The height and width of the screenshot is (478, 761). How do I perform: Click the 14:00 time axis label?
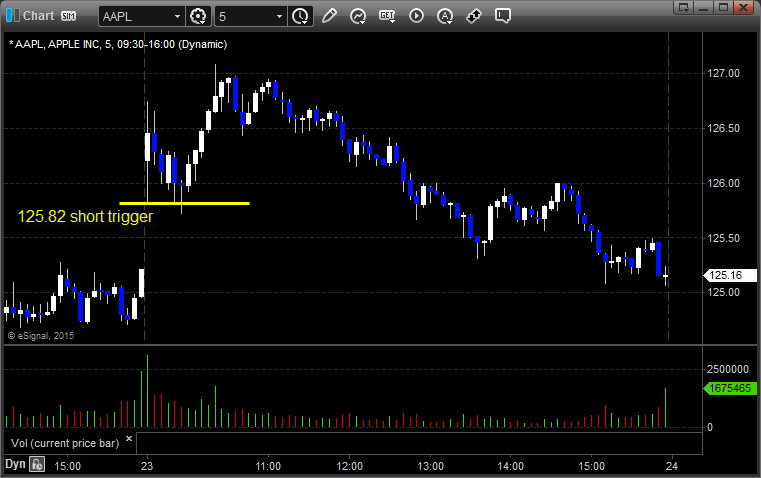[511, 466]
